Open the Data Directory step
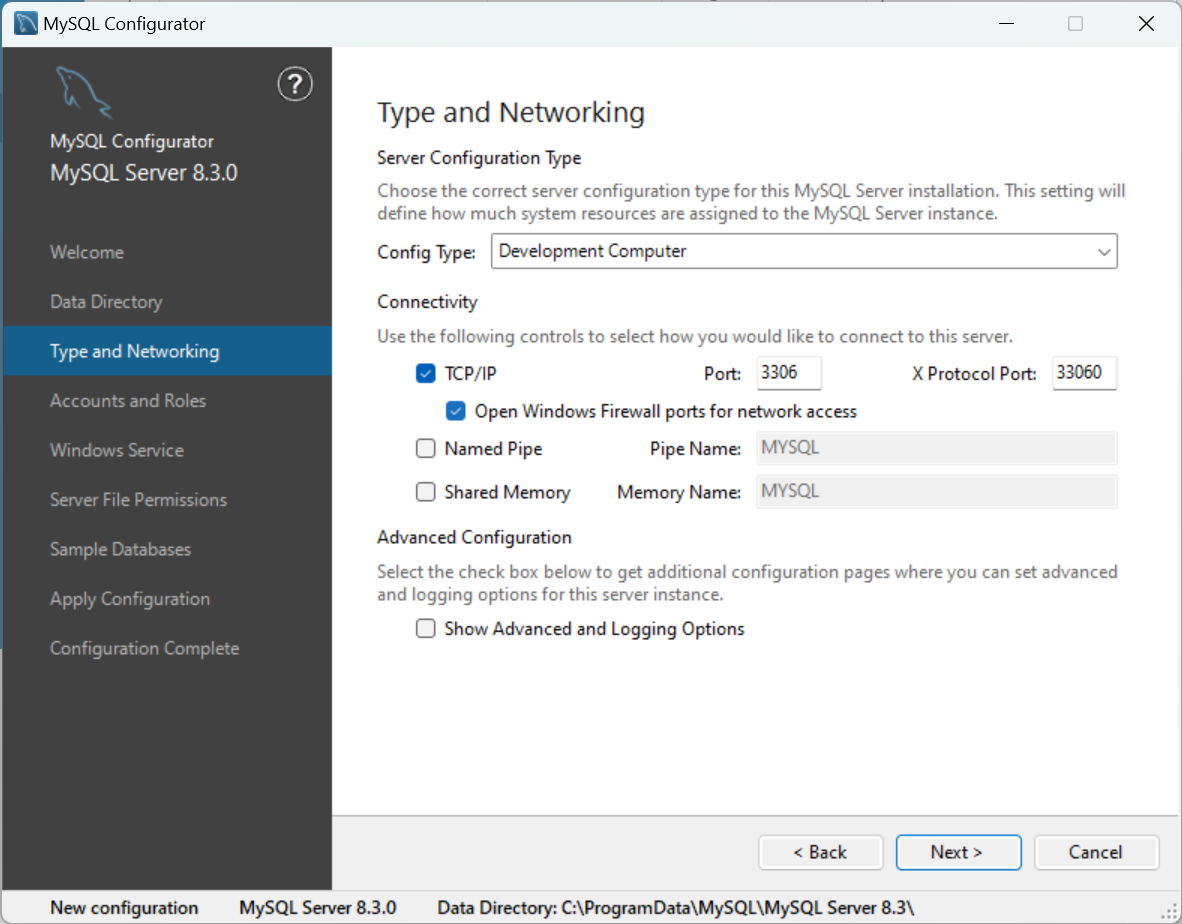 coord(166,301)
